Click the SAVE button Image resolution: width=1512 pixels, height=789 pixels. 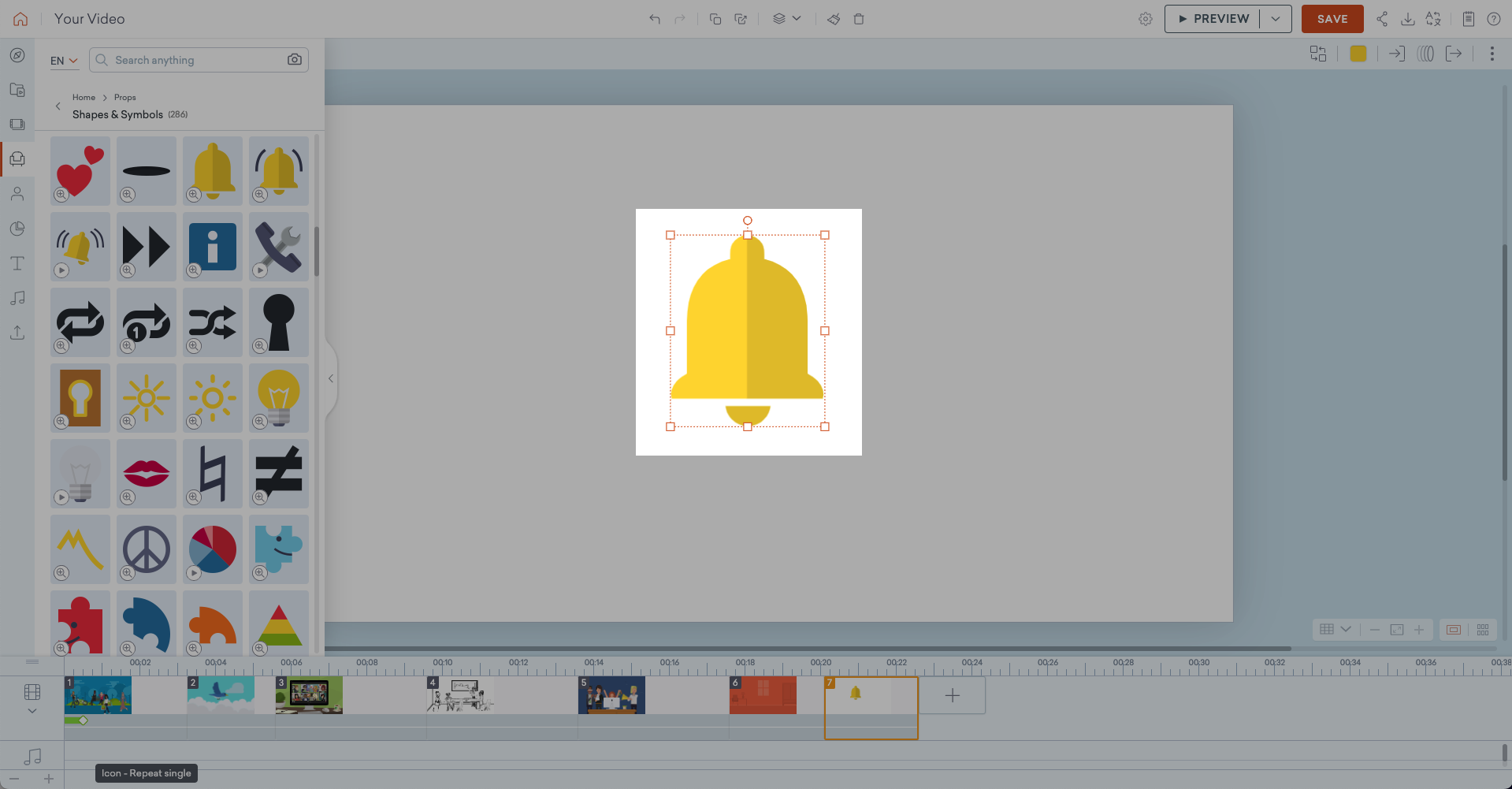[1332, 18]
